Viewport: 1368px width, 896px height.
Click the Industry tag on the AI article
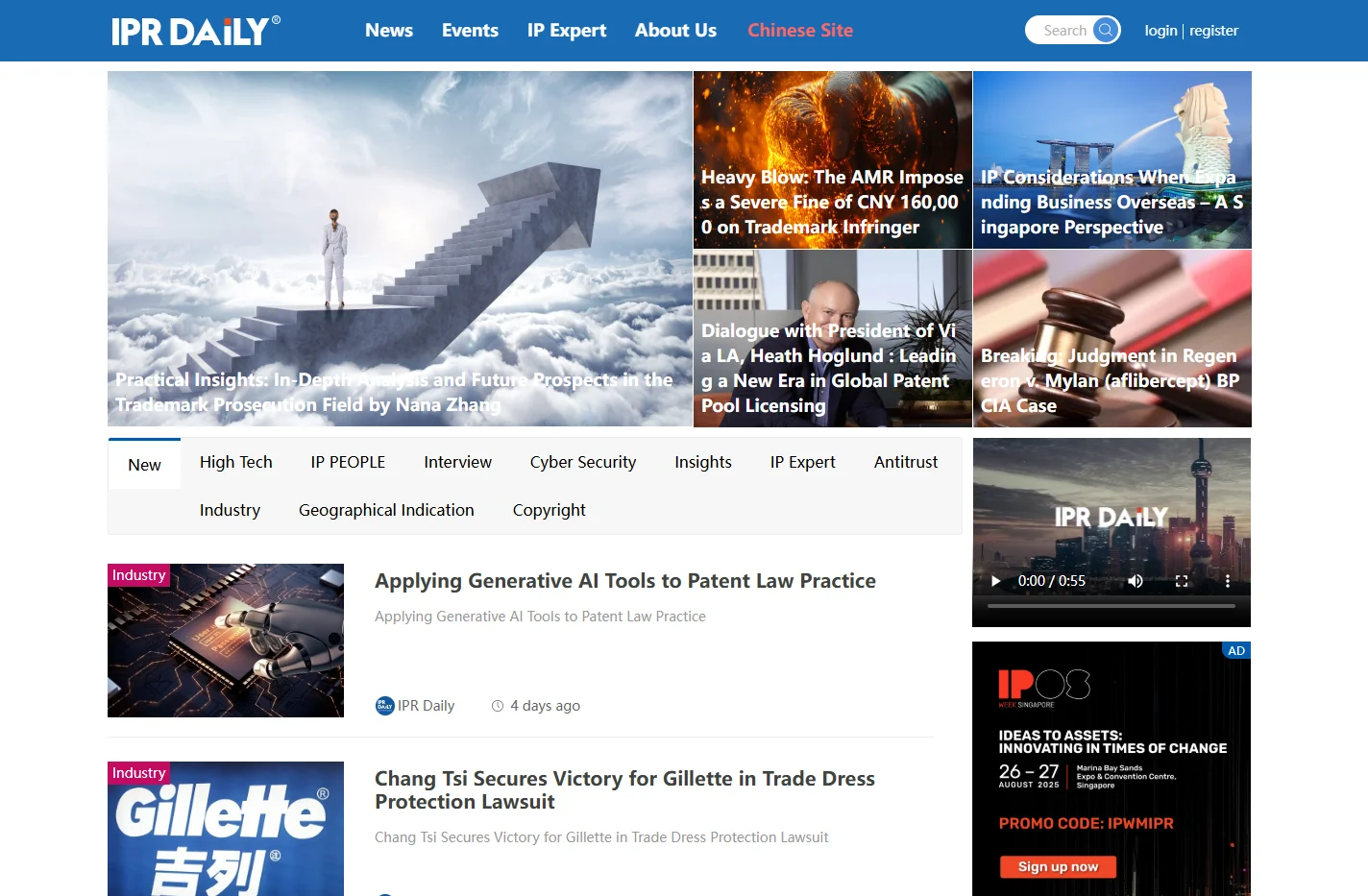138,575
